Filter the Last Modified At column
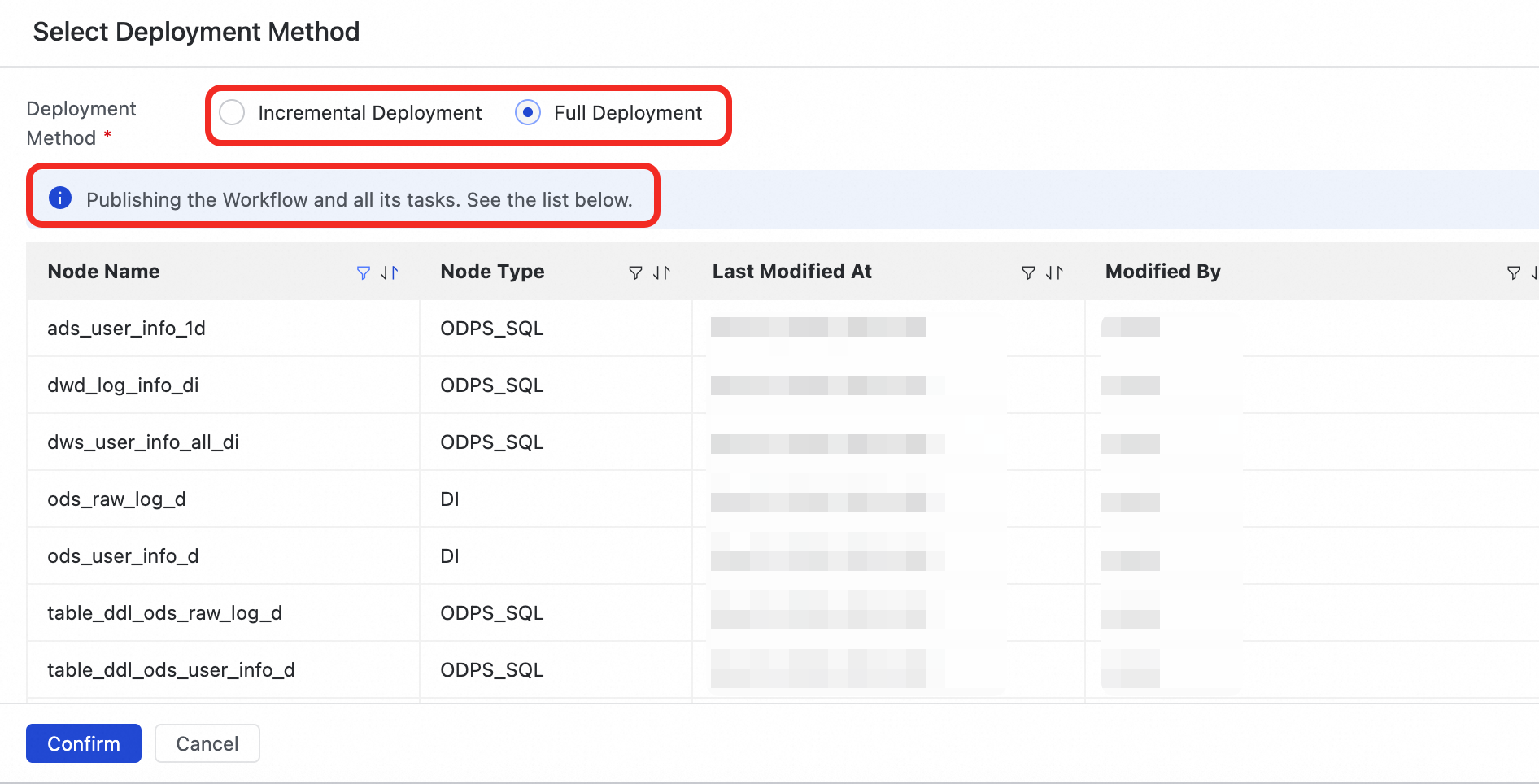This screenshot has height=784, width=1539. (1028, 272)
